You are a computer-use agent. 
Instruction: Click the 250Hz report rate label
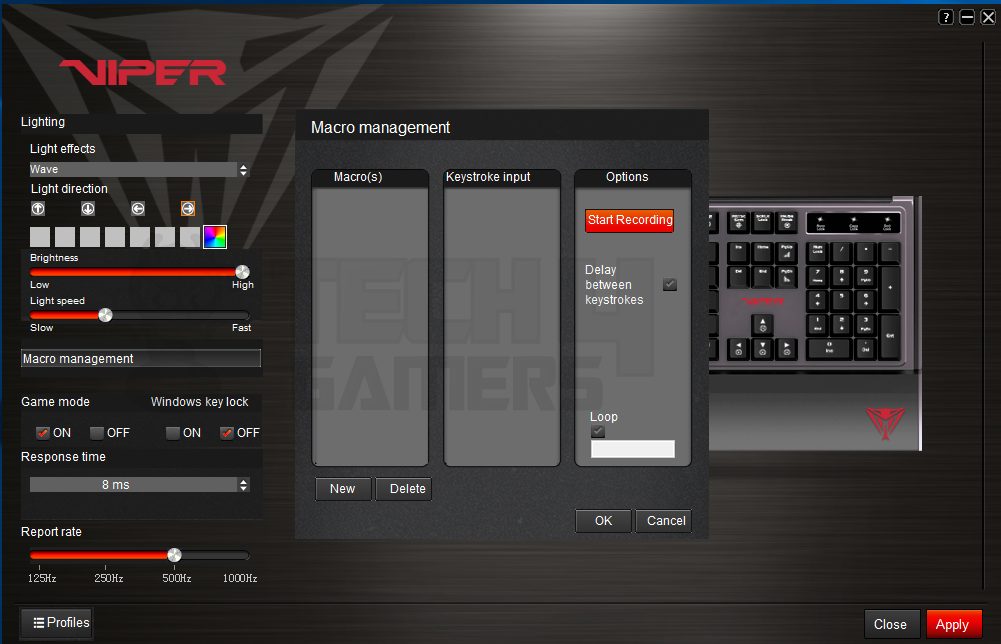109,578
